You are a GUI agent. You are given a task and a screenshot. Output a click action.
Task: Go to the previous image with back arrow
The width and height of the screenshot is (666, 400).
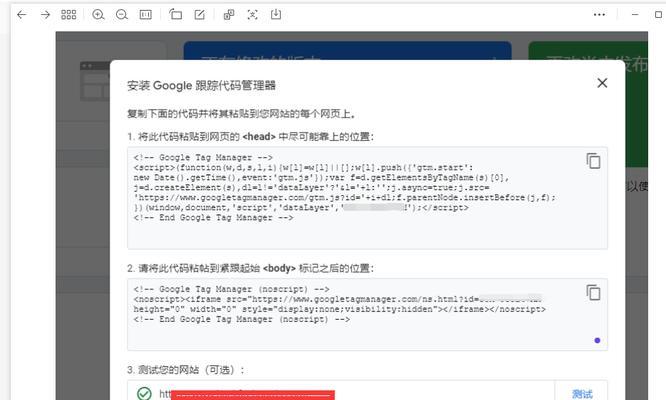click(21, 15)
